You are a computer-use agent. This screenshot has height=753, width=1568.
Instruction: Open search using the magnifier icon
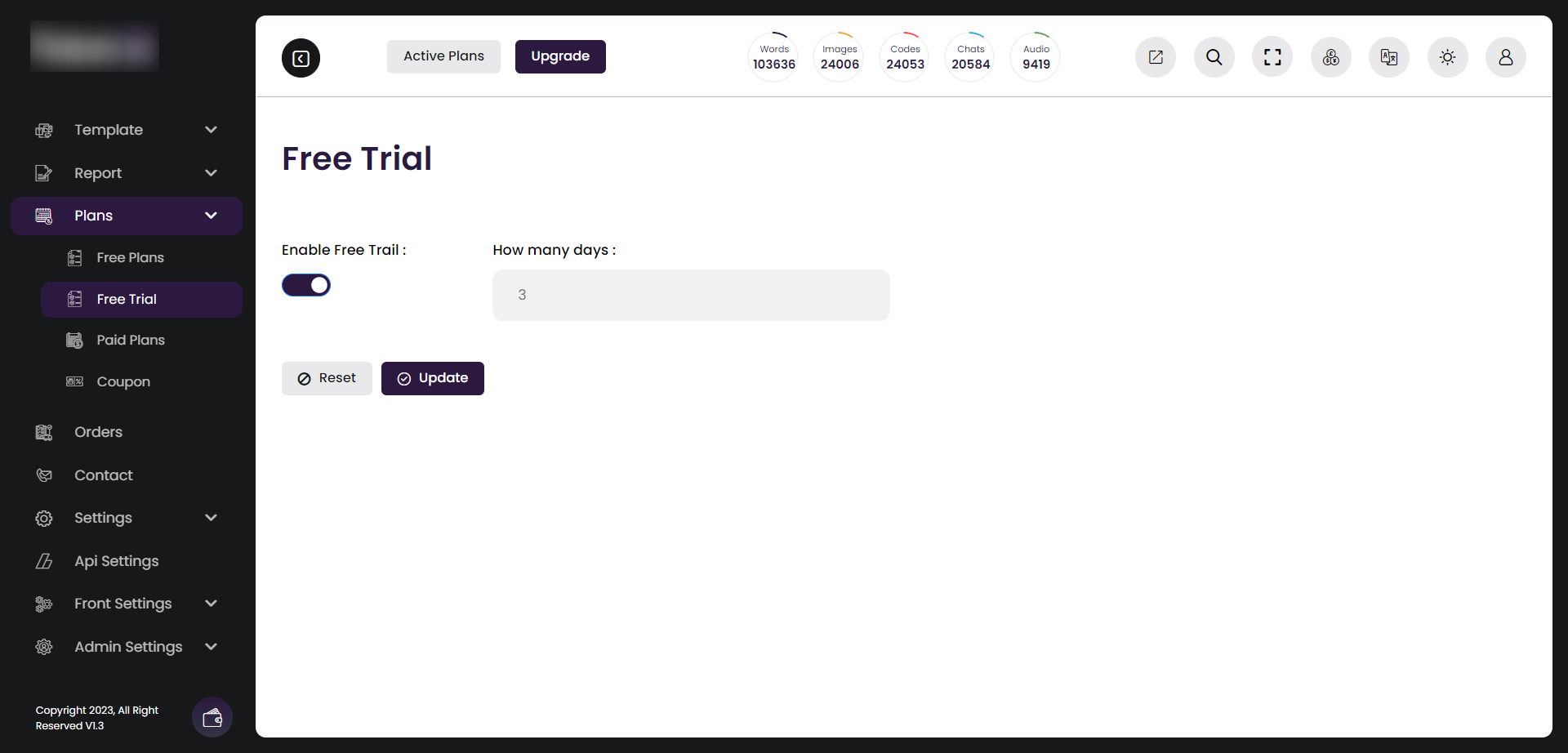(1214, 57)
